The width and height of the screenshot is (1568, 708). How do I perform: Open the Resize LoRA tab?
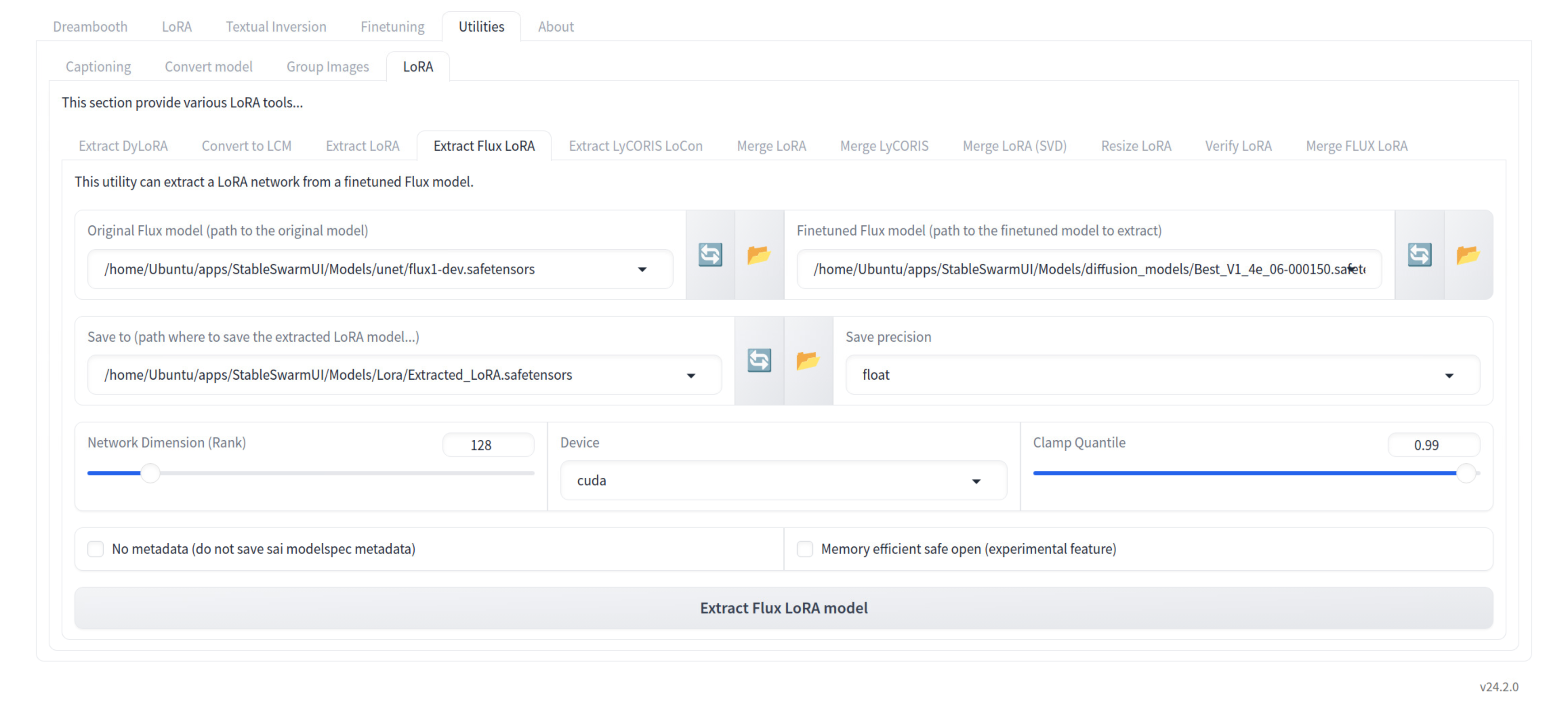coord(1135,146)
